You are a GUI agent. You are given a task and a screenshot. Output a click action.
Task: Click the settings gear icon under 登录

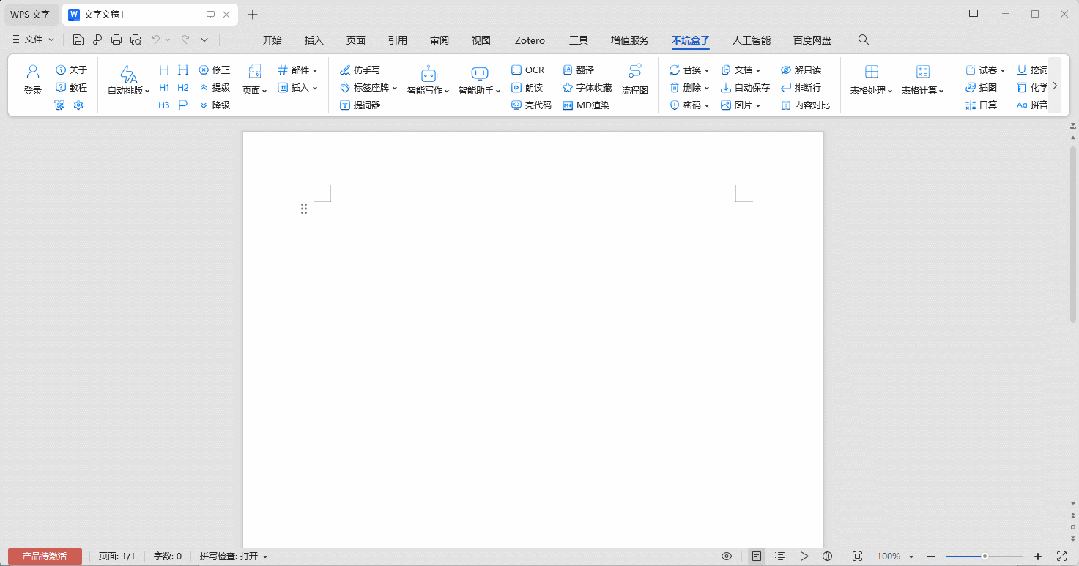(x=78, y=105)
